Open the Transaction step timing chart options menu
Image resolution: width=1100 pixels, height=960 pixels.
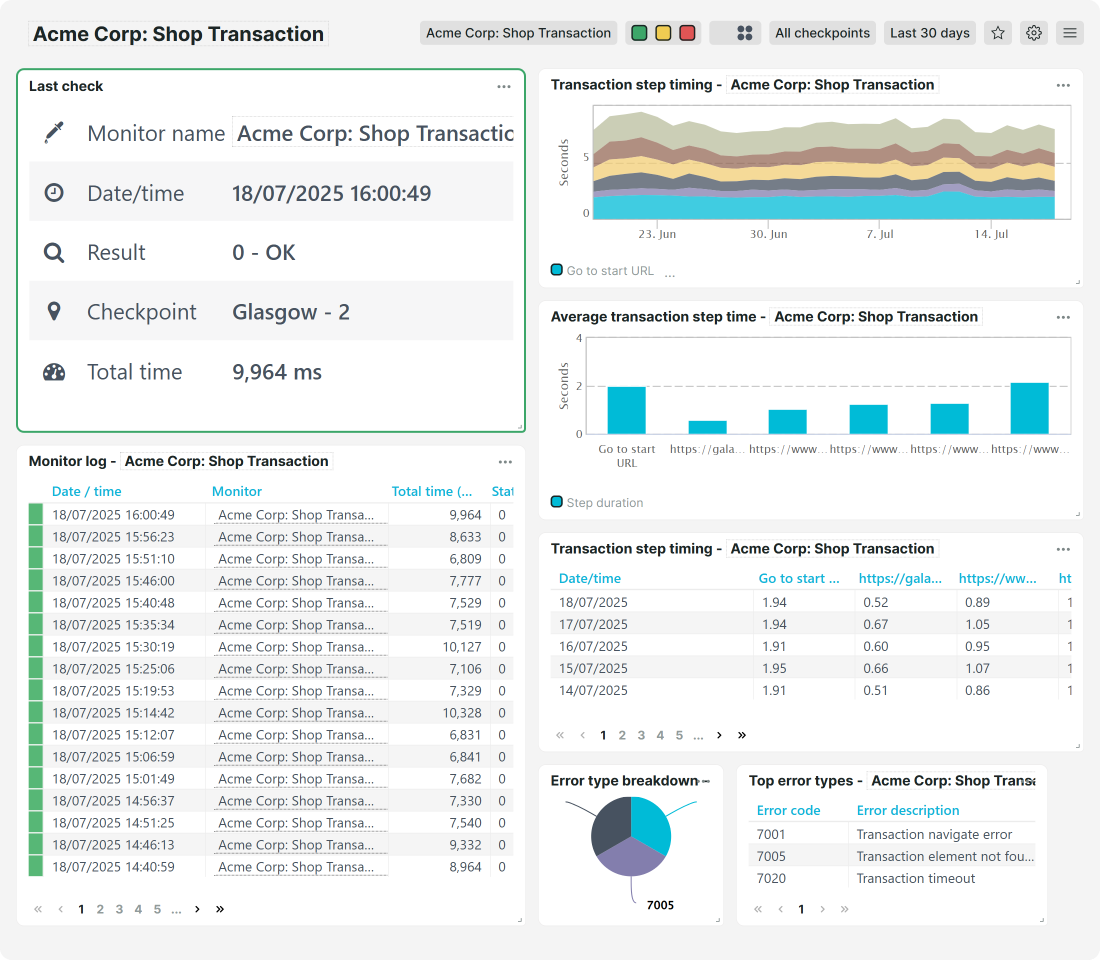click(x=1063, y=85)
